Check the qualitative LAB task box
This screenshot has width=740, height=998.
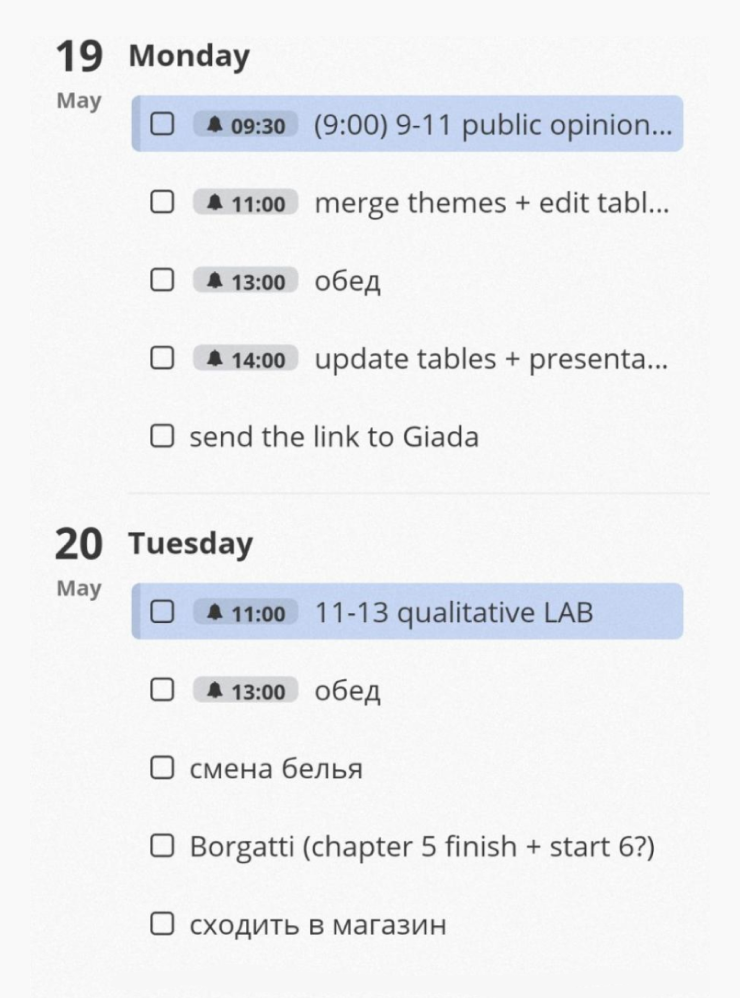162,612
